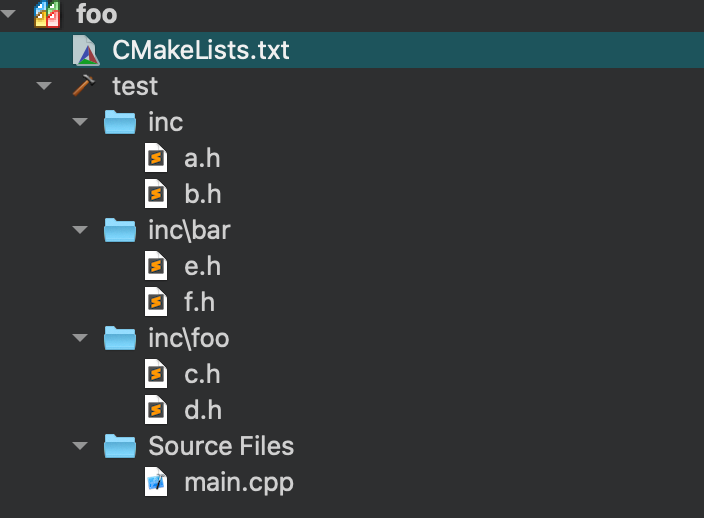Screen dimensions: 704x518
Task: Collapse the Source Files group arrow
Action: point(80,446)
